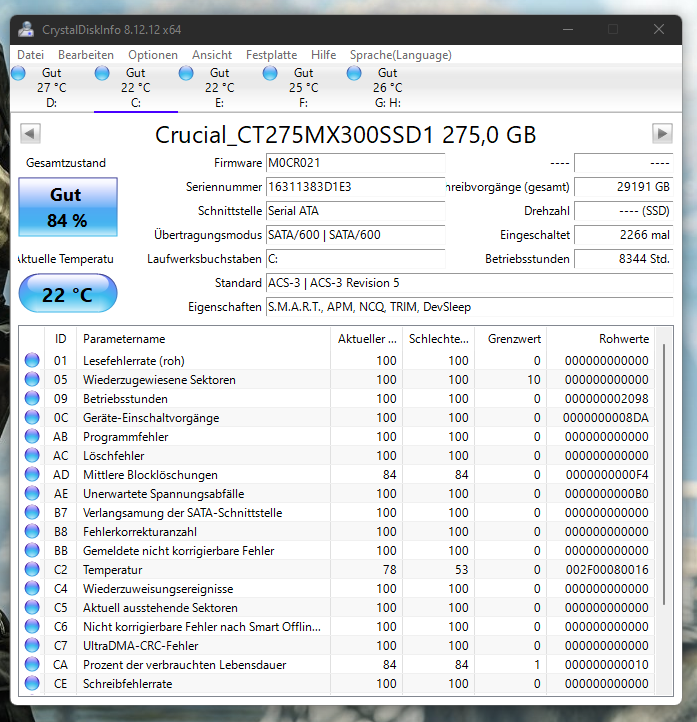Click the Rohwerte column header
697x722 pixels.
[x=601, y=339]
